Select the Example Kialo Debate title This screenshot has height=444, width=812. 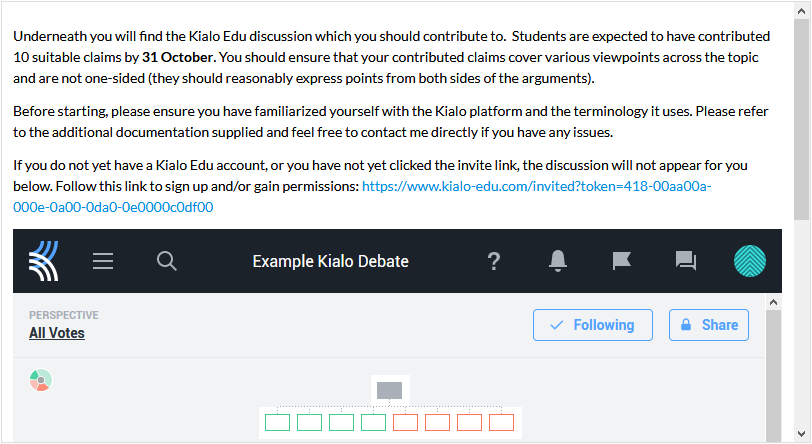330,261
